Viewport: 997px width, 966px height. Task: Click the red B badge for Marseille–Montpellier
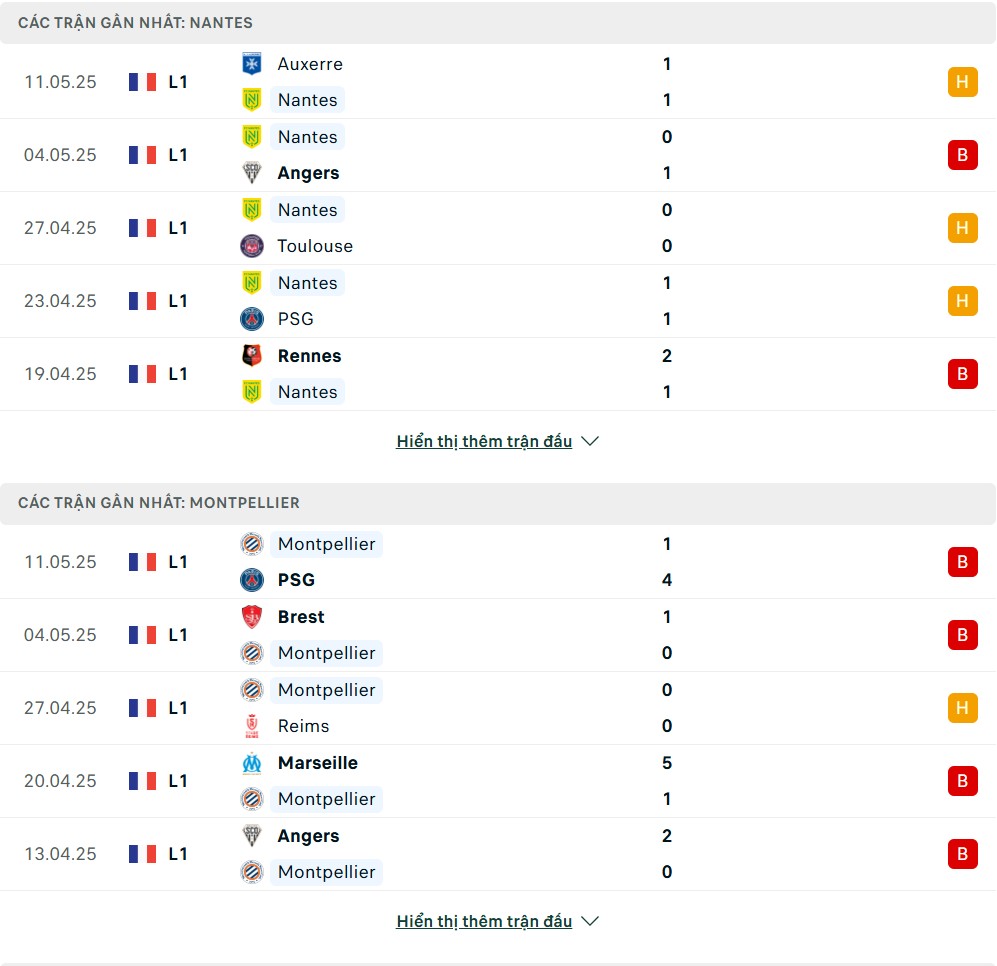(963, 781)
